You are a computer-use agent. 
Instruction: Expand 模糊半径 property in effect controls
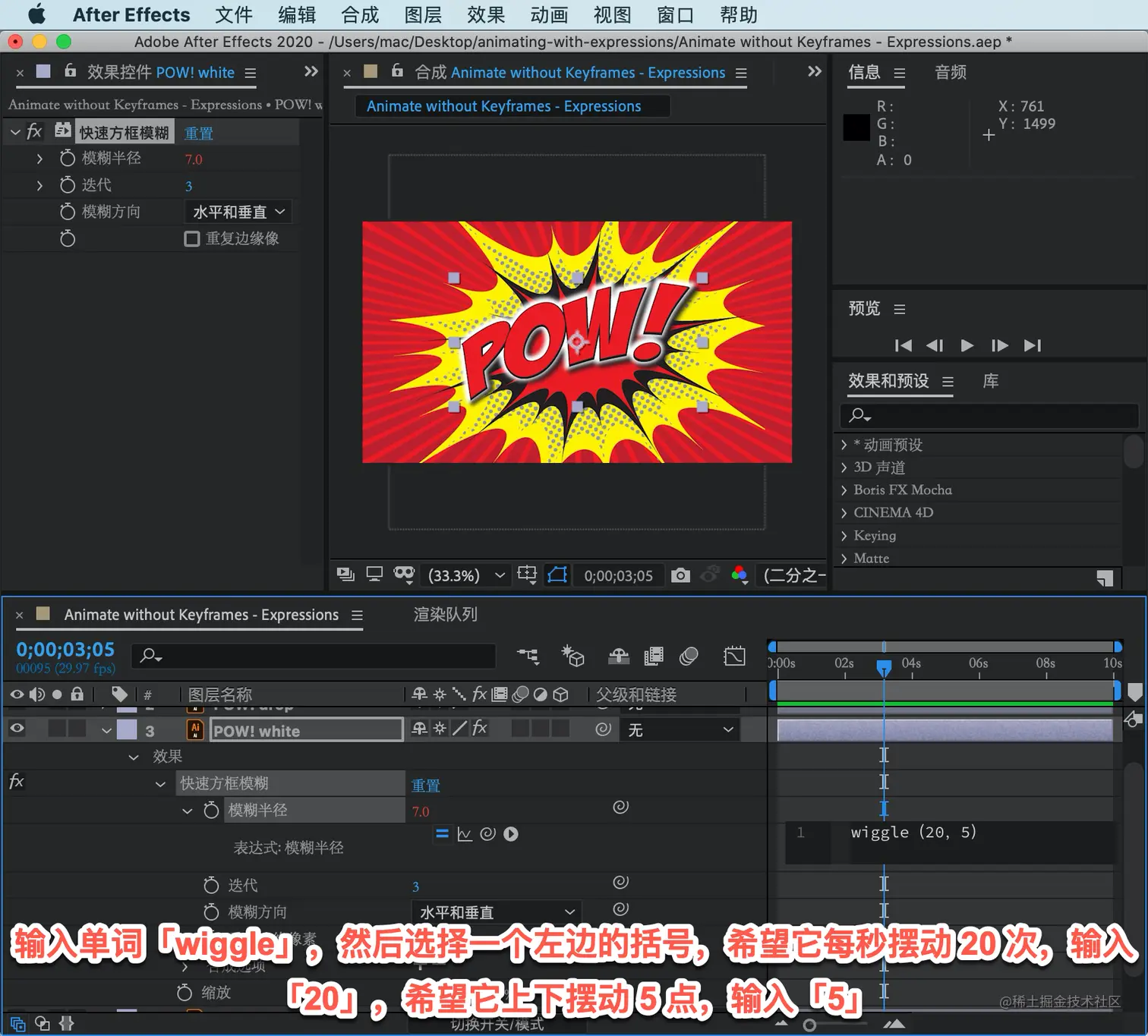point(39,158)
